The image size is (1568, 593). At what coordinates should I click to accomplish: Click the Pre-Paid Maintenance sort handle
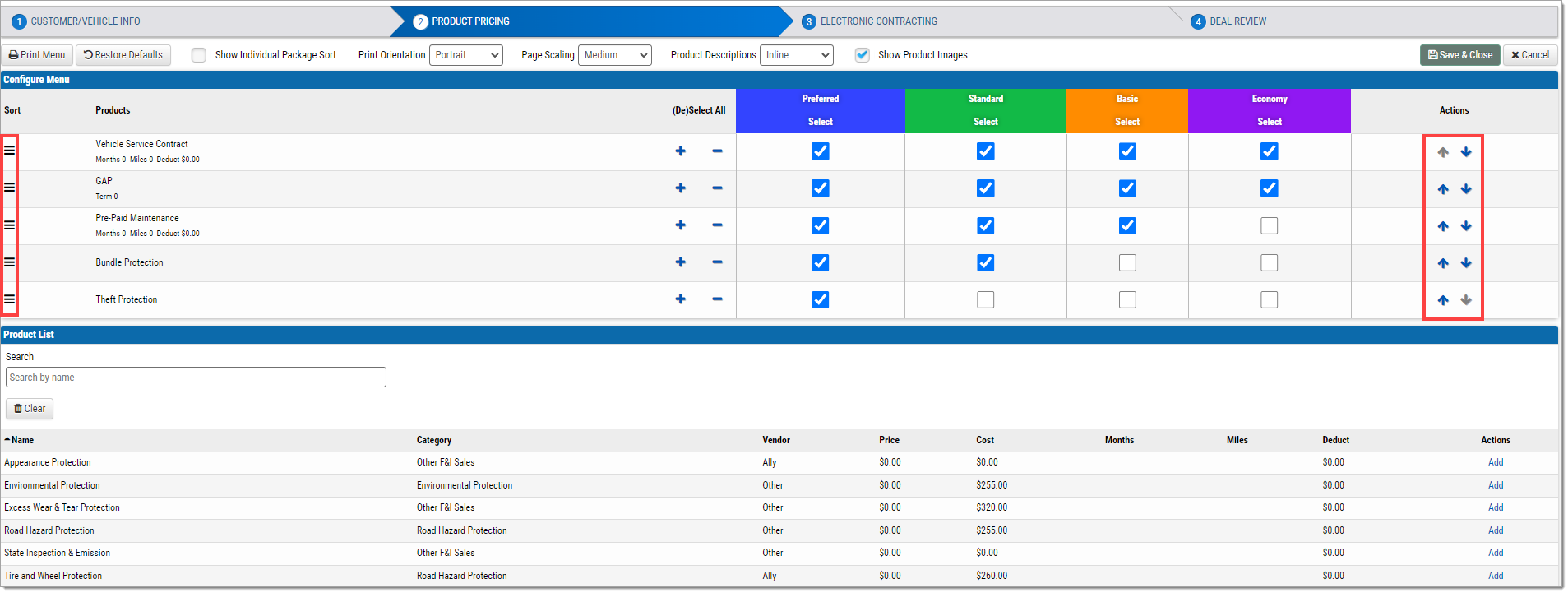10,225
